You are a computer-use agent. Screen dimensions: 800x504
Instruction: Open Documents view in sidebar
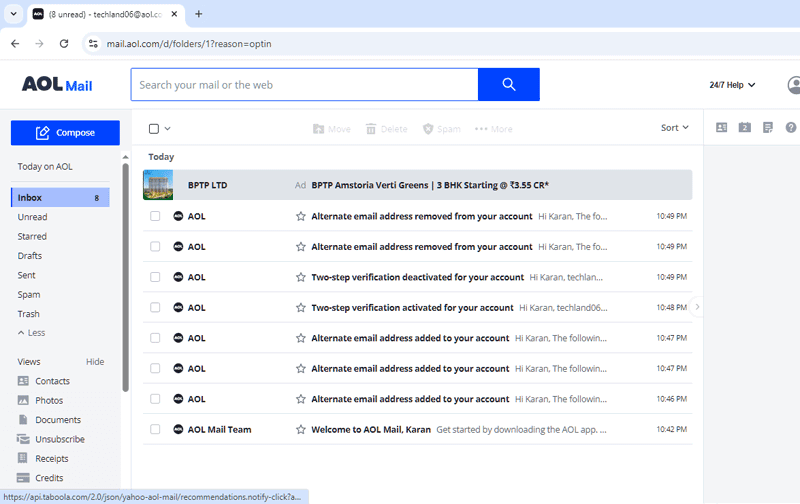(x=49, y=420)
